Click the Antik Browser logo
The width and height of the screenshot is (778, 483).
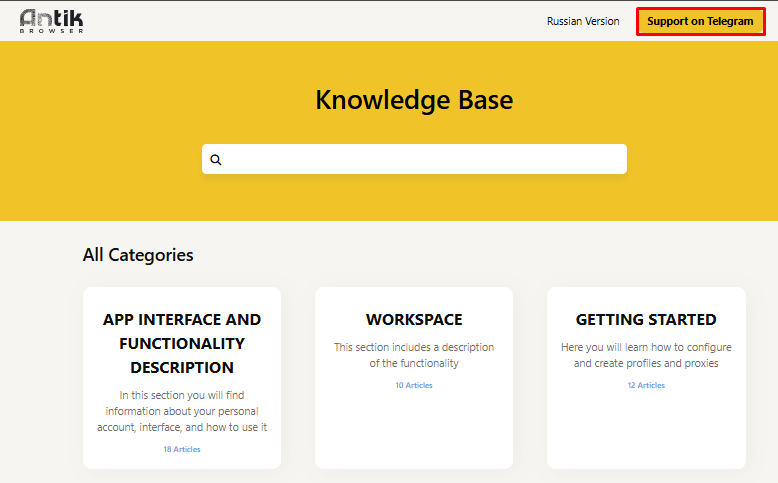(51, 21)
